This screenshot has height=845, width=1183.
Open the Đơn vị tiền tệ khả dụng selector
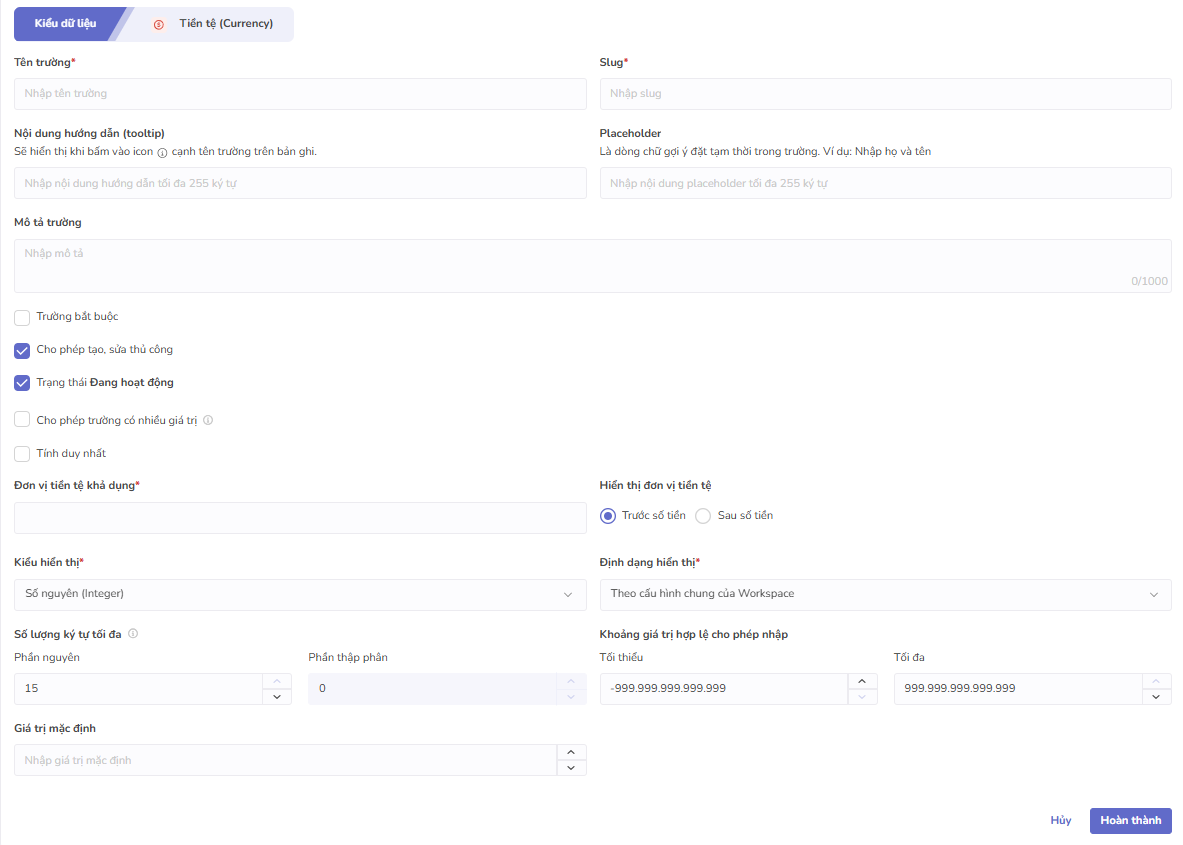tap(300, 518)
